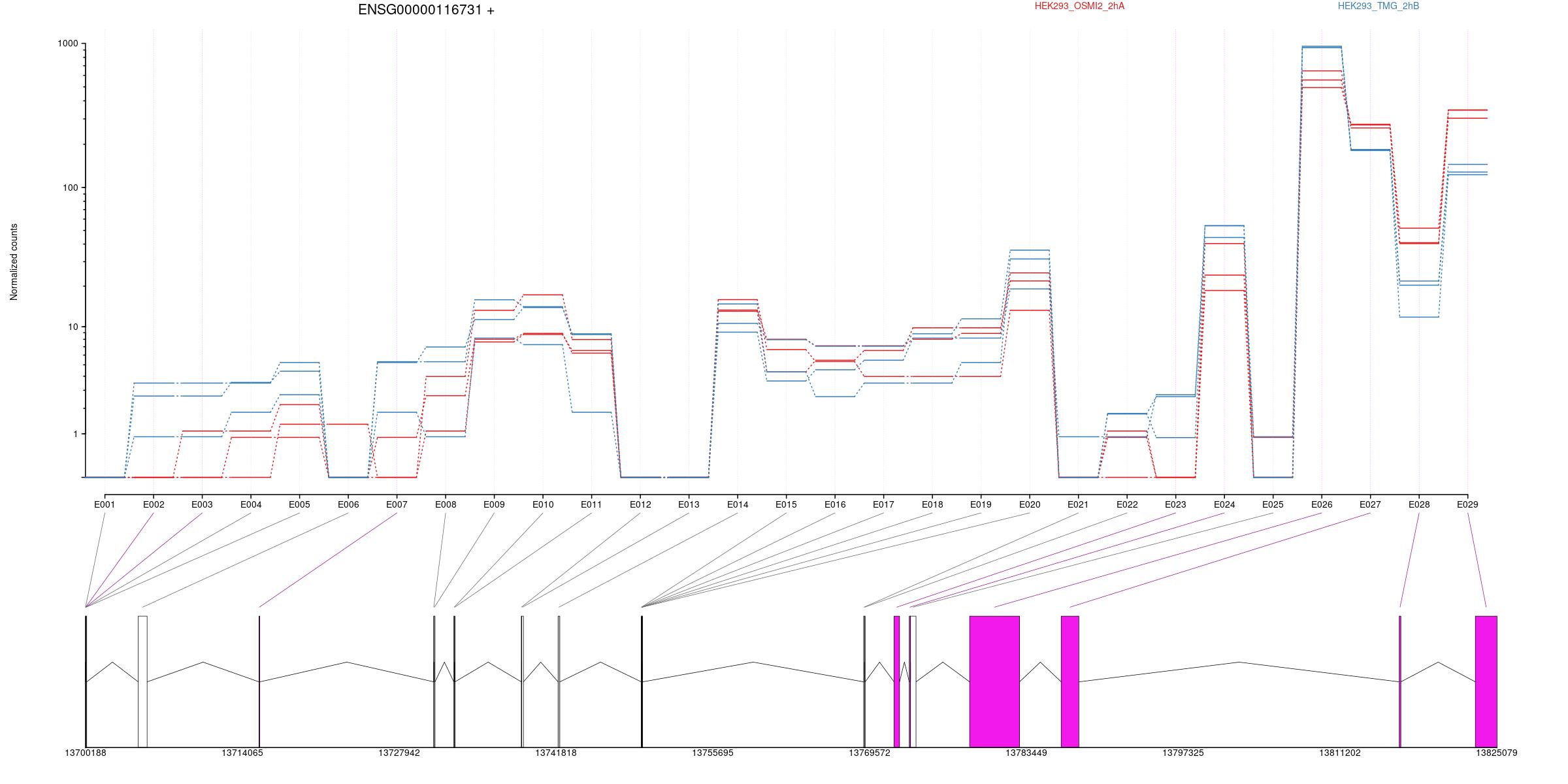This screenshot has width=1568, height=784.
Task: Click exon label E027
Action: tap(1370, 504)
